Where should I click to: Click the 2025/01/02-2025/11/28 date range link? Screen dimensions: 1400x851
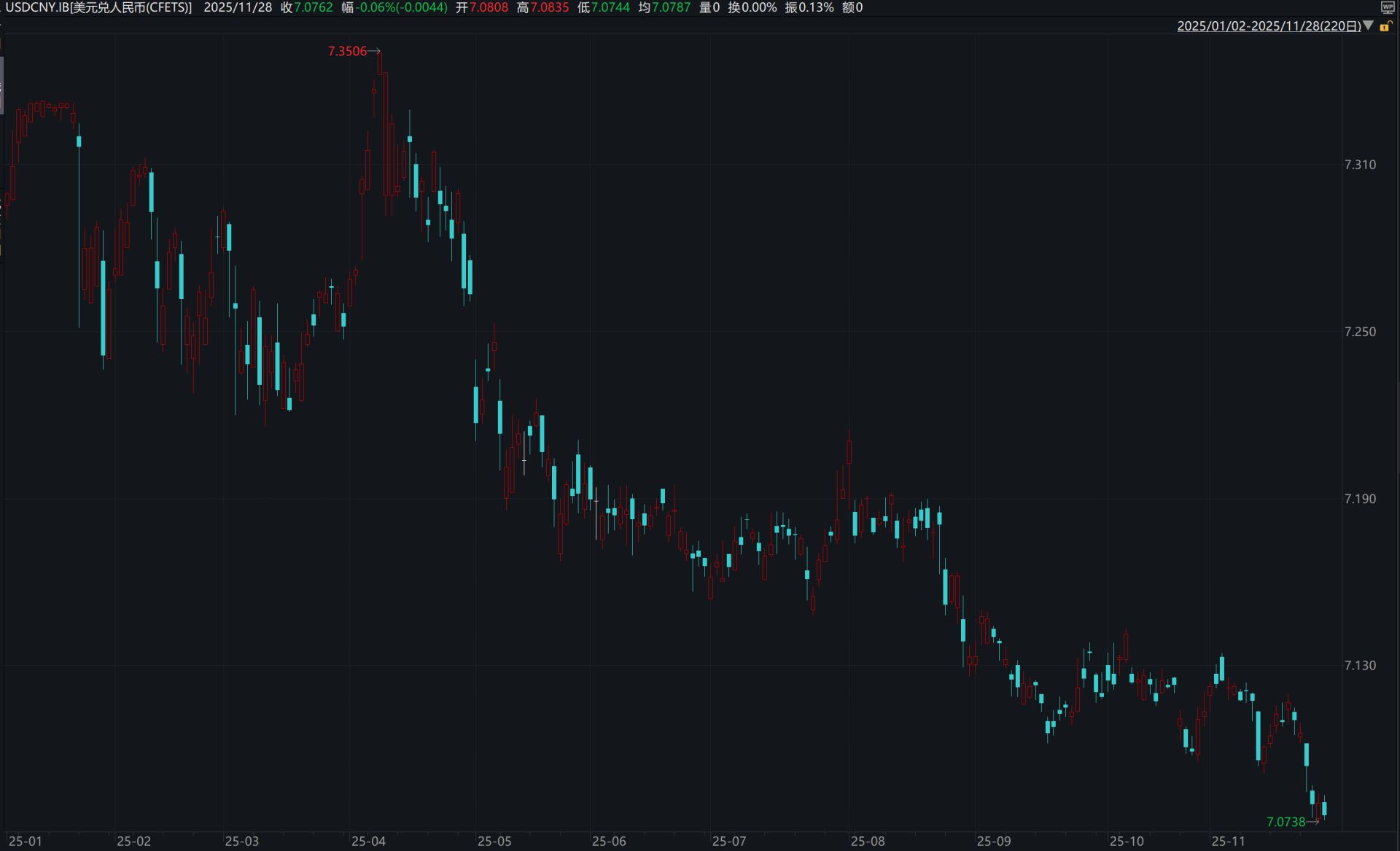[x=1269, y=26]
